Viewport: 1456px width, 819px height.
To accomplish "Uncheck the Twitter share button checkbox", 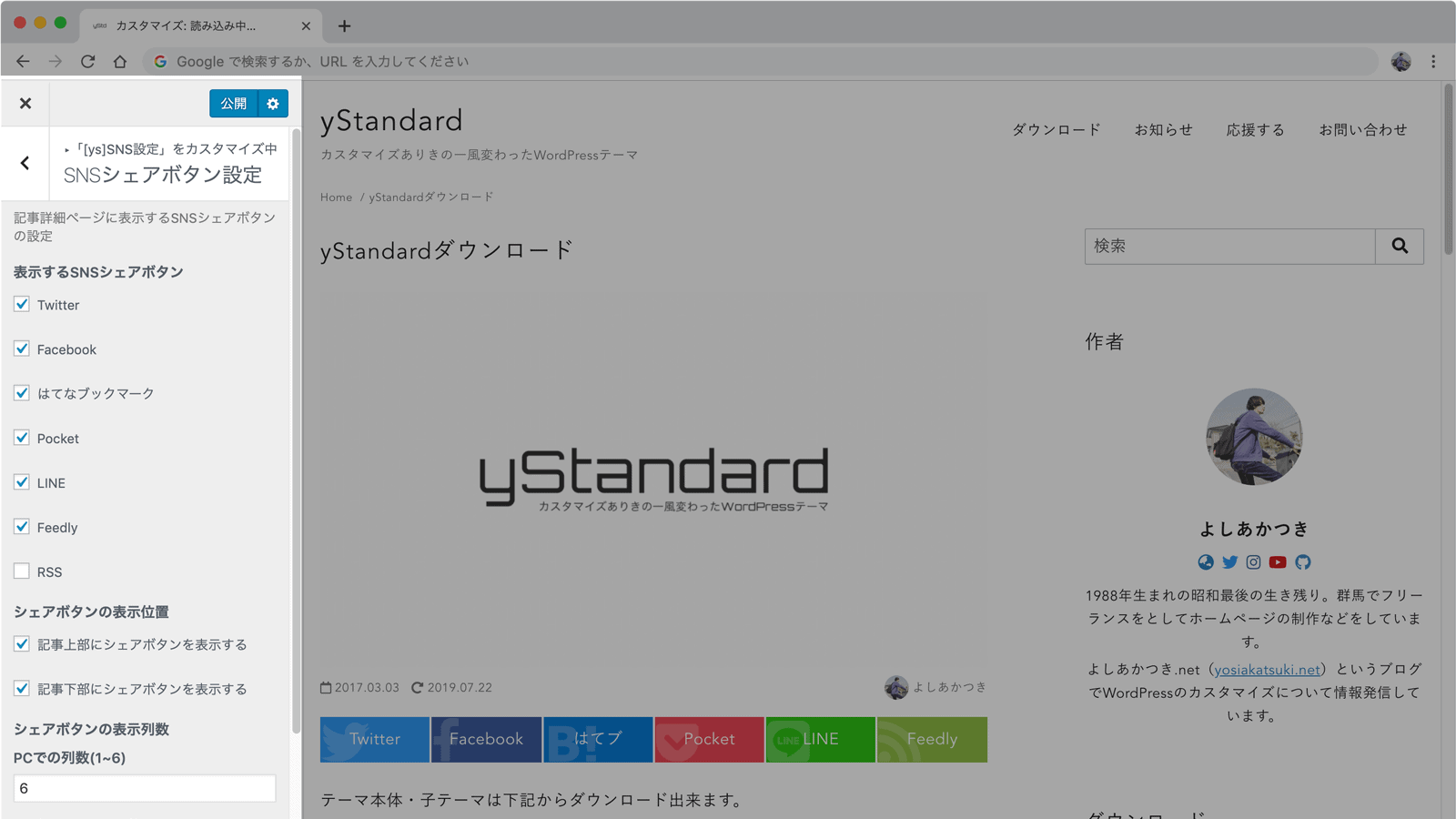I will point(22,304).
